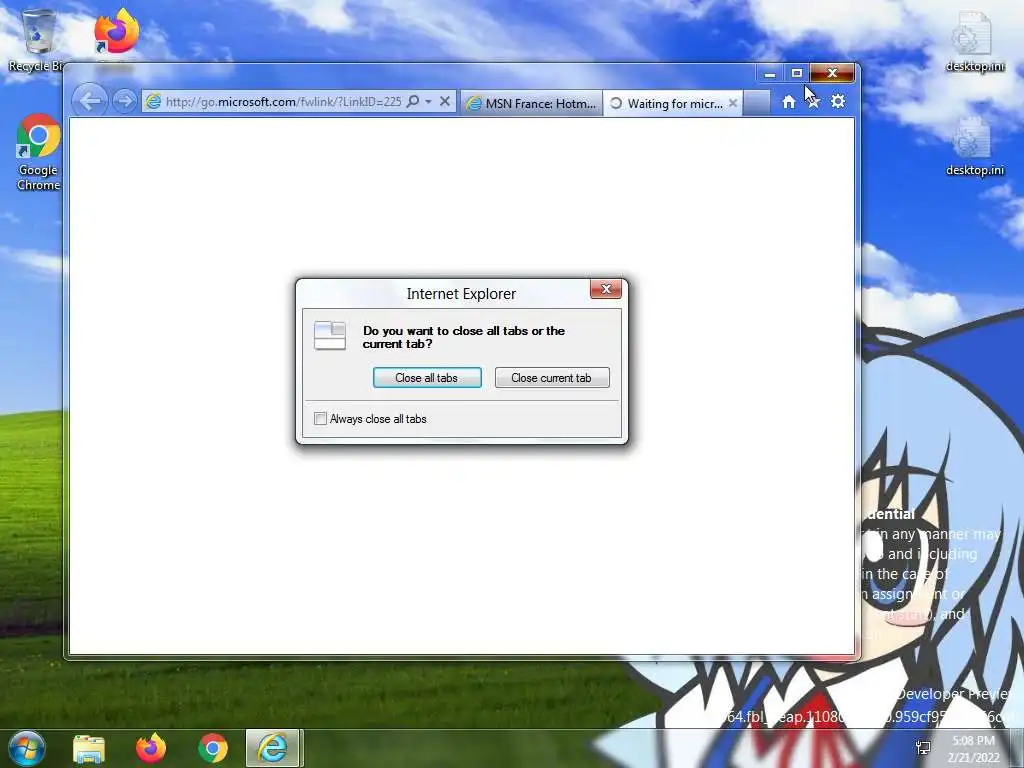Open Favorites star icon

[813, 102]
